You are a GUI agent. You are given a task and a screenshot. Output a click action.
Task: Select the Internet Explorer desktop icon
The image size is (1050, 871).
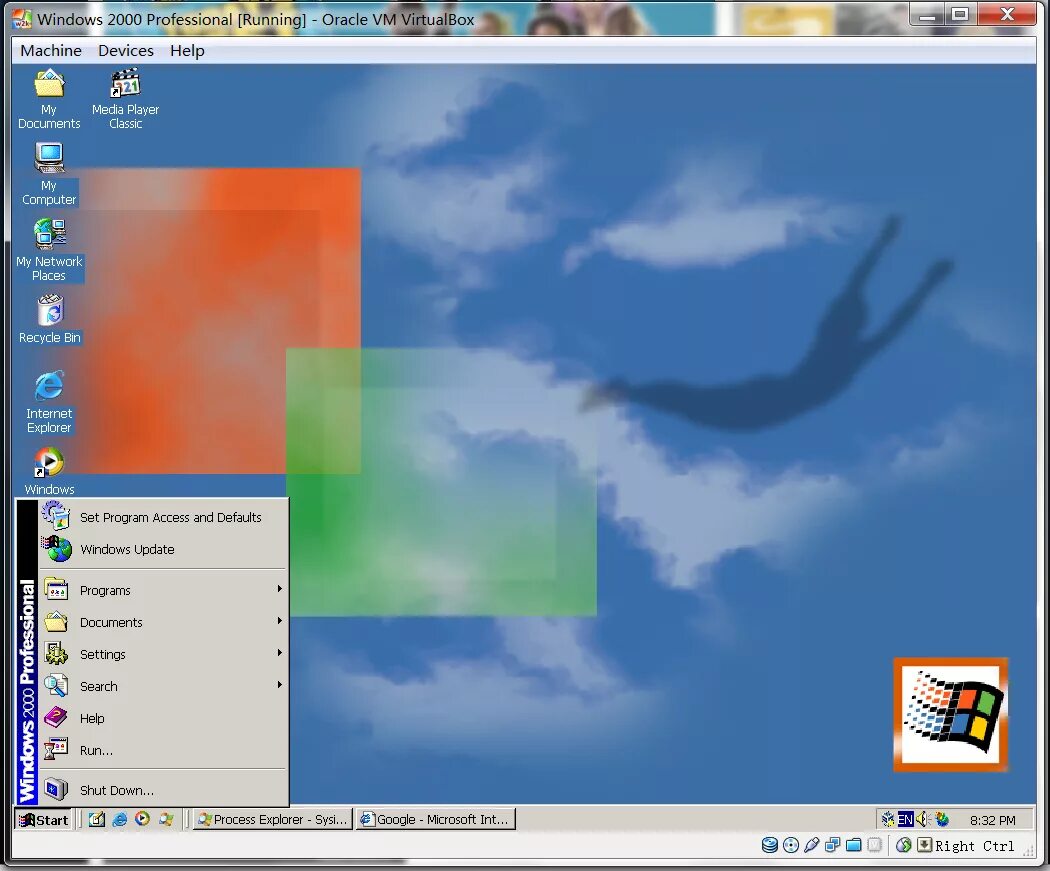(x=49, y=402)
